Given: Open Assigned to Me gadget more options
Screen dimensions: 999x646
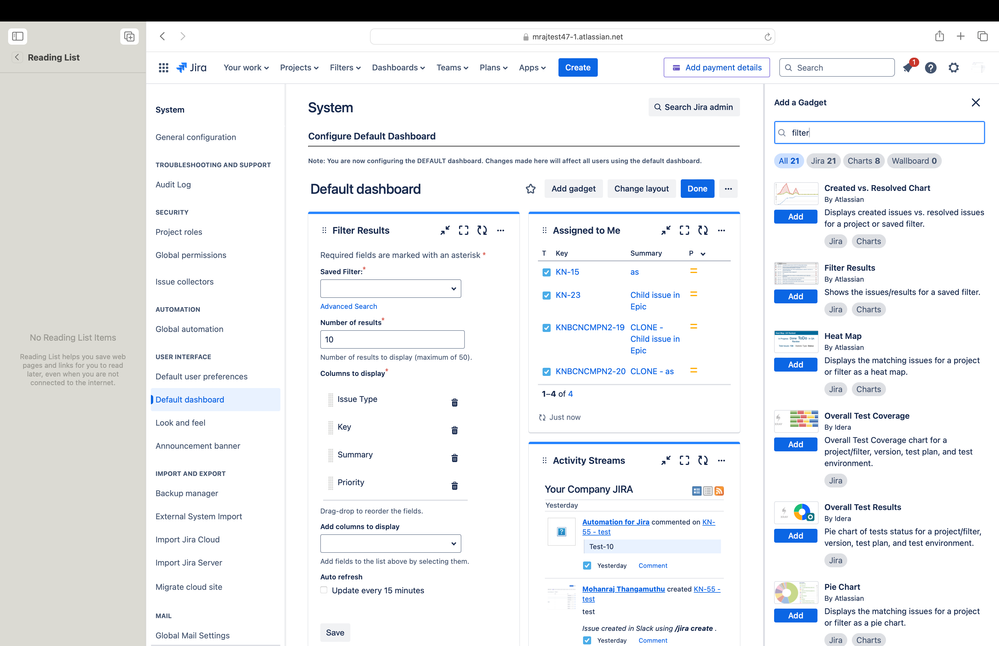Looking at the screenshot, I should (721, 231).
